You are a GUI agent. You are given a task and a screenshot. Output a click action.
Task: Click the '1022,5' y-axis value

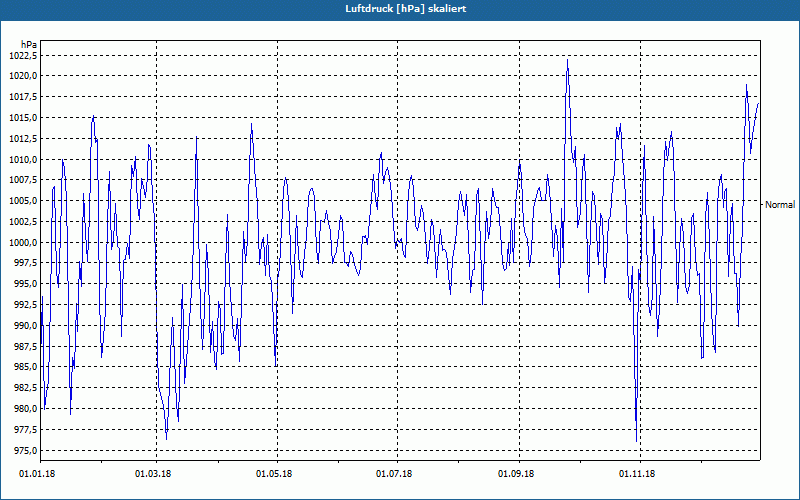[23, 55]
